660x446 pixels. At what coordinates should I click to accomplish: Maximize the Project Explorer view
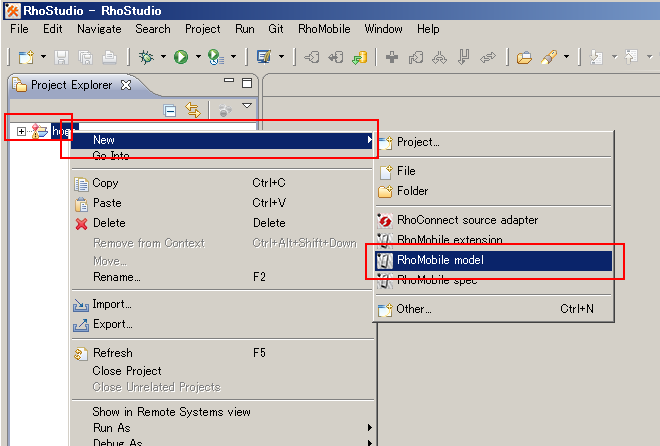(247, 83)
